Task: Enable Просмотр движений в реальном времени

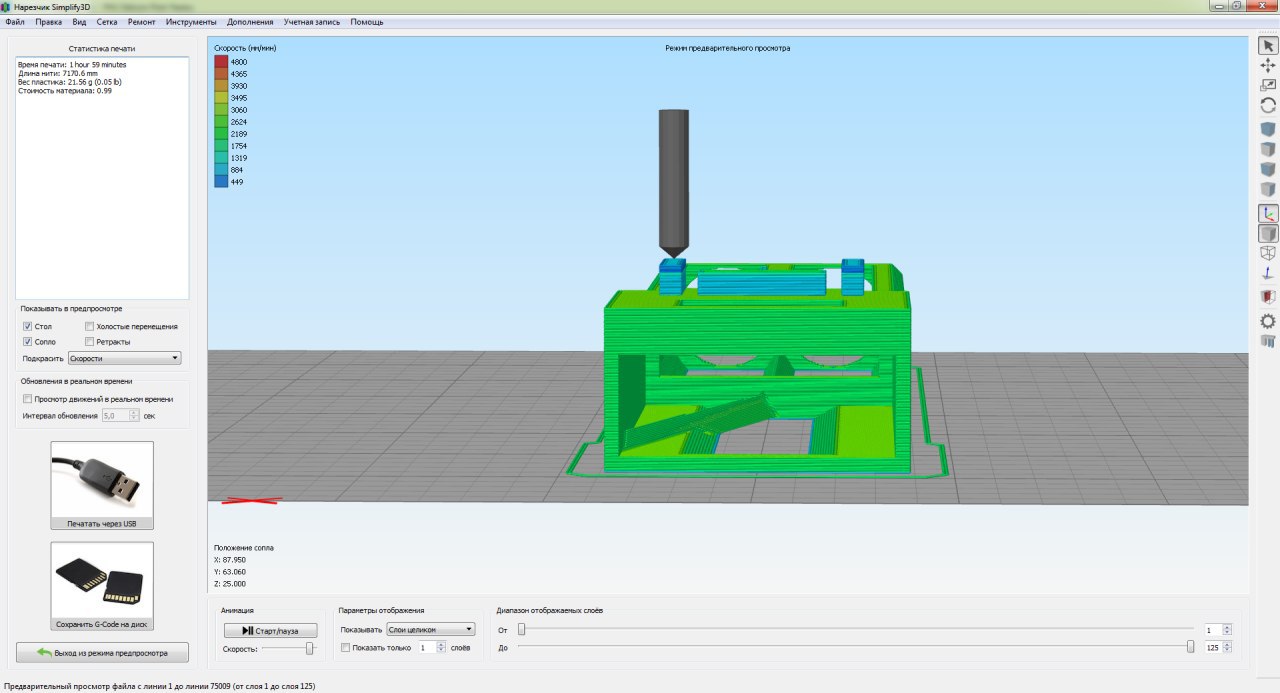Action: 28,399
